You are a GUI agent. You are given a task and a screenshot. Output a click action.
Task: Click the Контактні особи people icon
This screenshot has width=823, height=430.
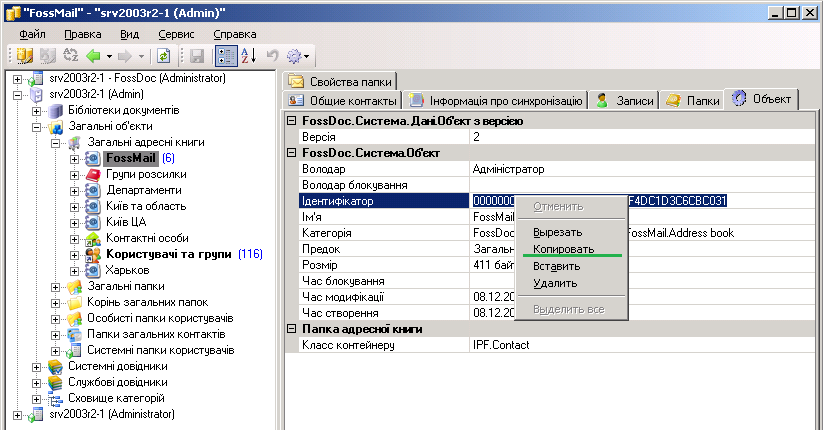click(x=92, y=238)
